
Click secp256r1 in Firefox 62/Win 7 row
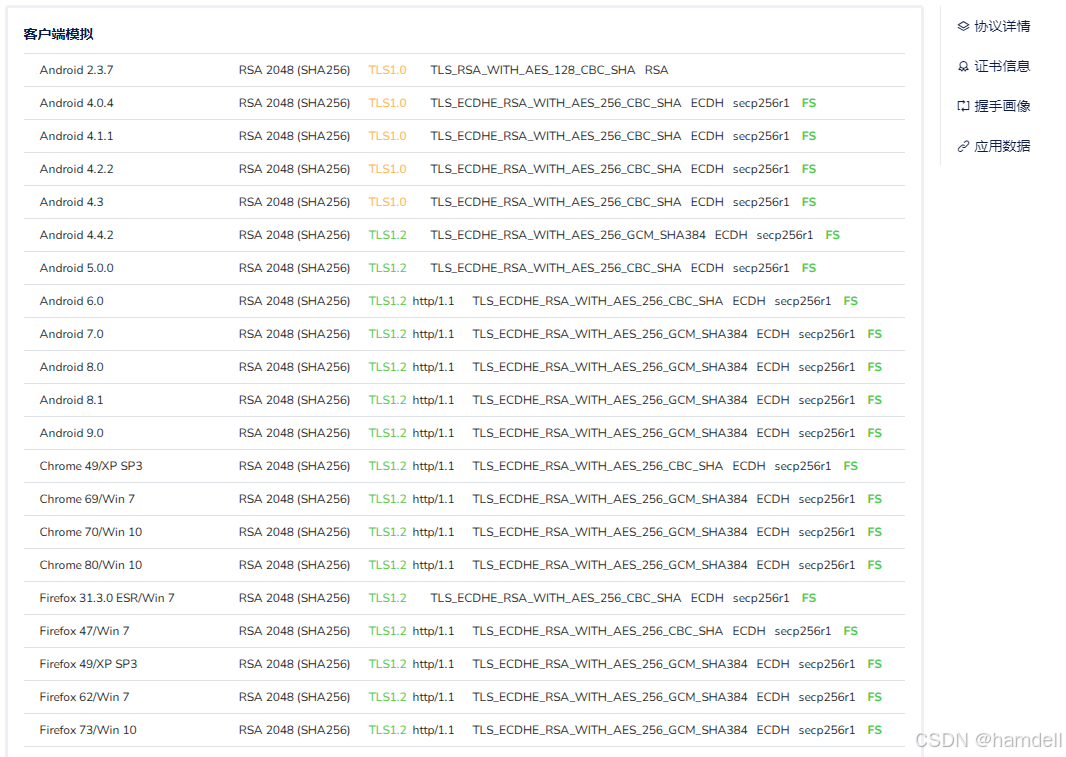click(827, 697)
